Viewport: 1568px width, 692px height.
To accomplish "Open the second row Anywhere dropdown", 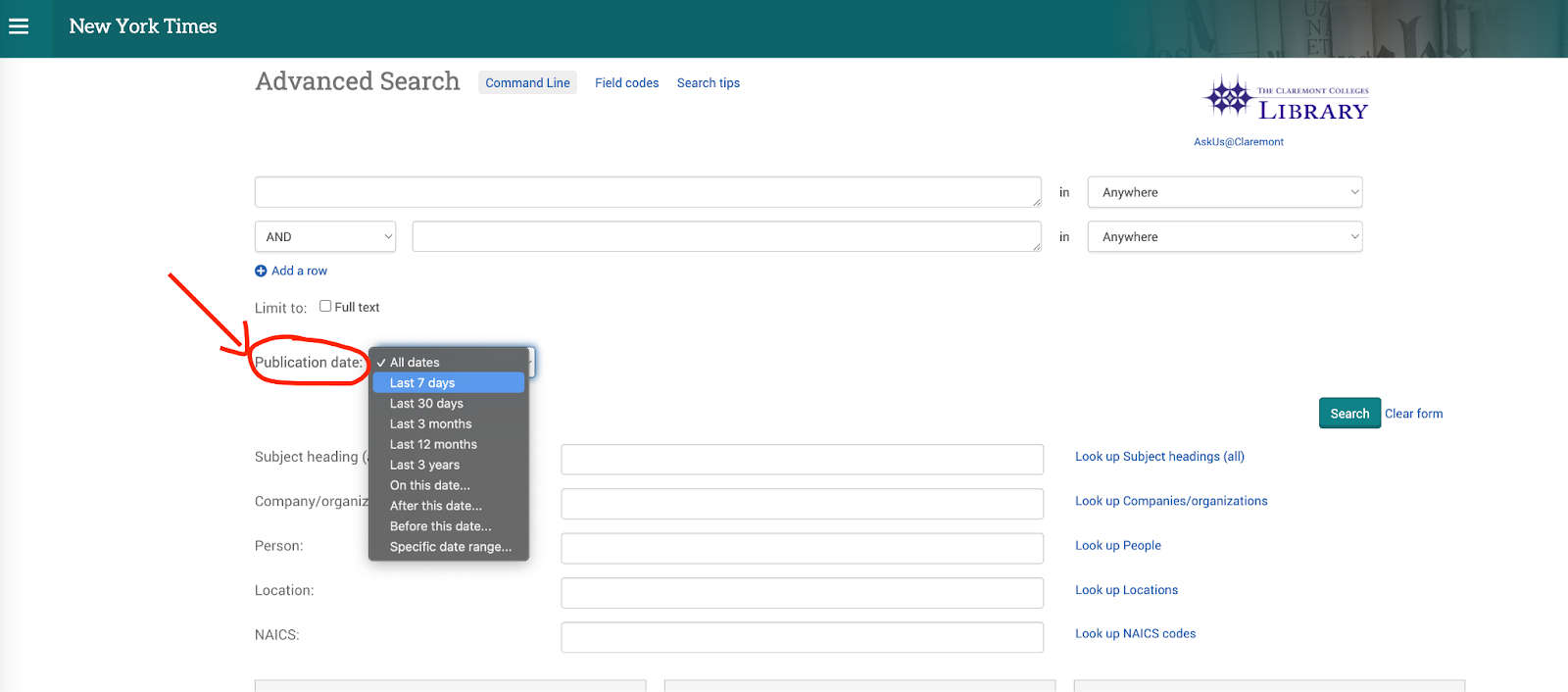I will point(1225,236).
